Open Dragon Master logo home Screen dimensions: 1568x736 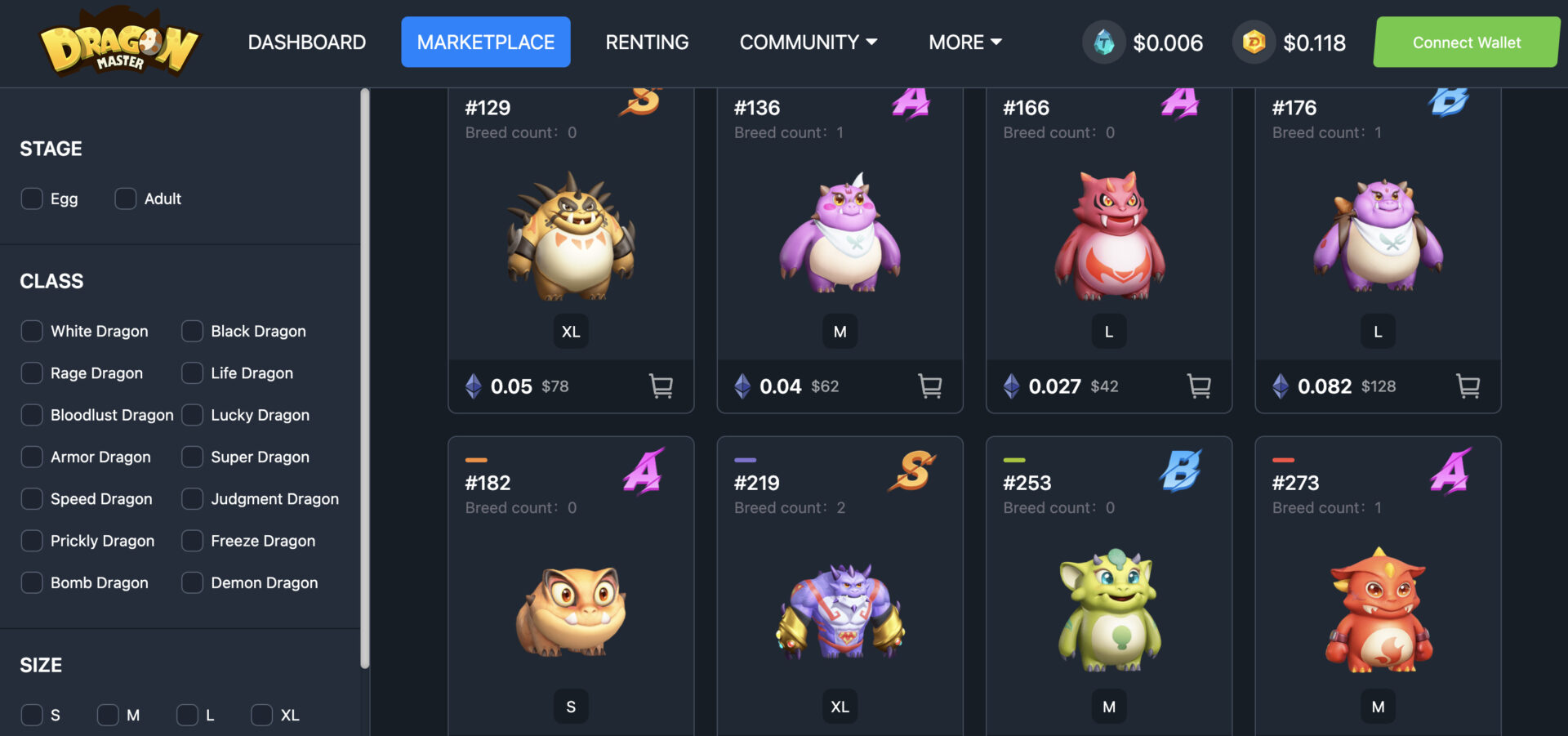pyautogui.click(x=119, y=42)
